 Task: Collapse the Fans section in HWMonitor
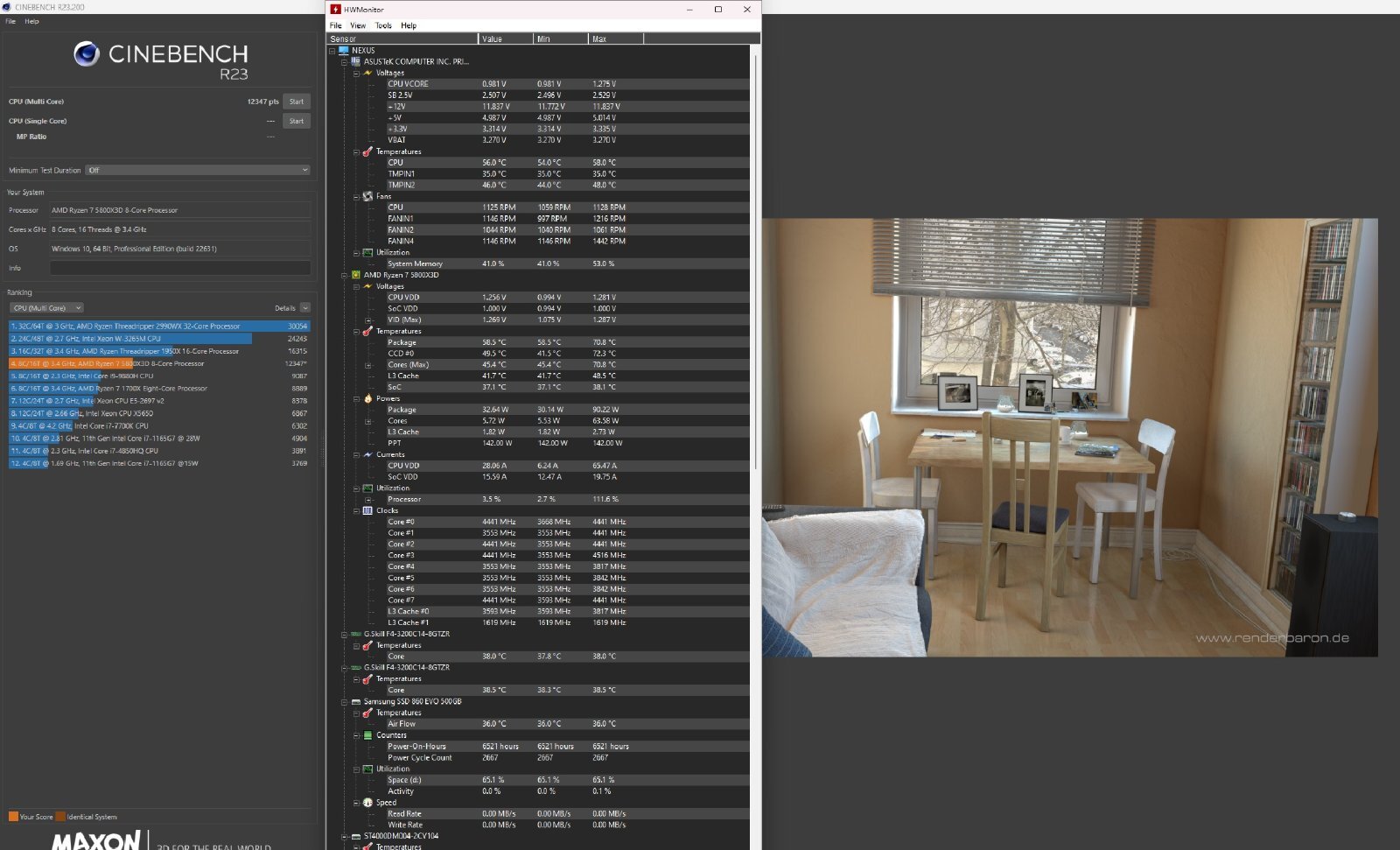point(356,196)
